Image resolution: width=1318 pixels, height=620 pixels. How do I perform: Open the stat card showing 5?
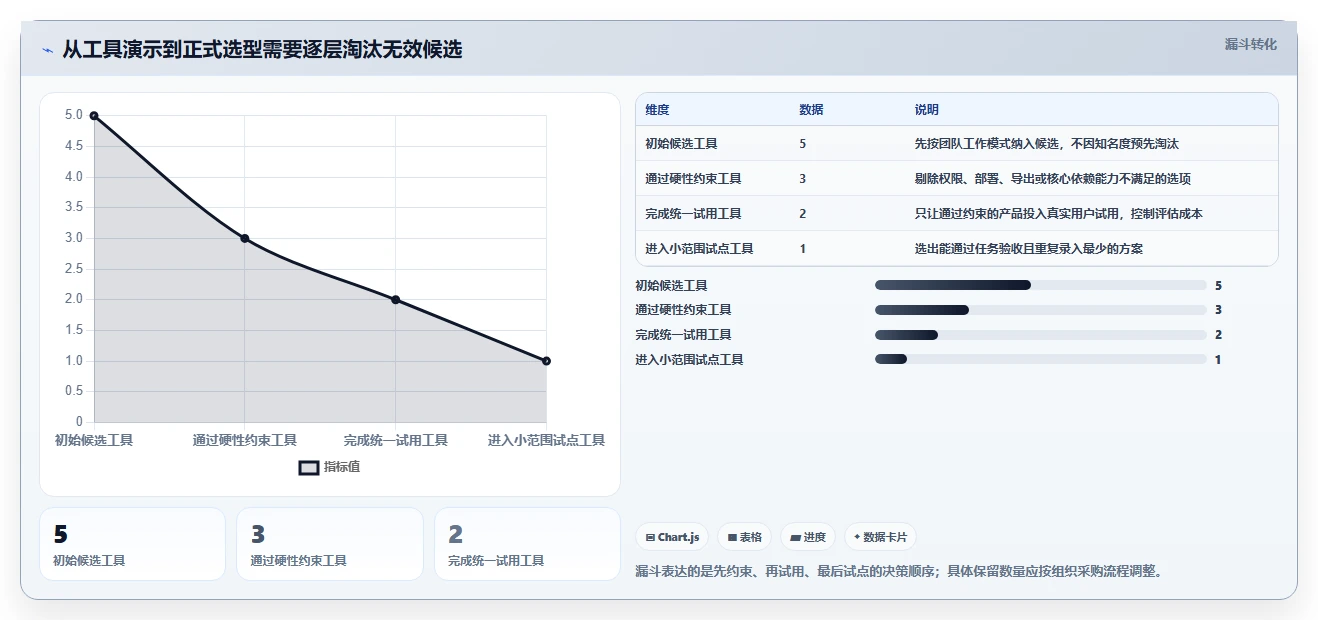pos(133,544)
